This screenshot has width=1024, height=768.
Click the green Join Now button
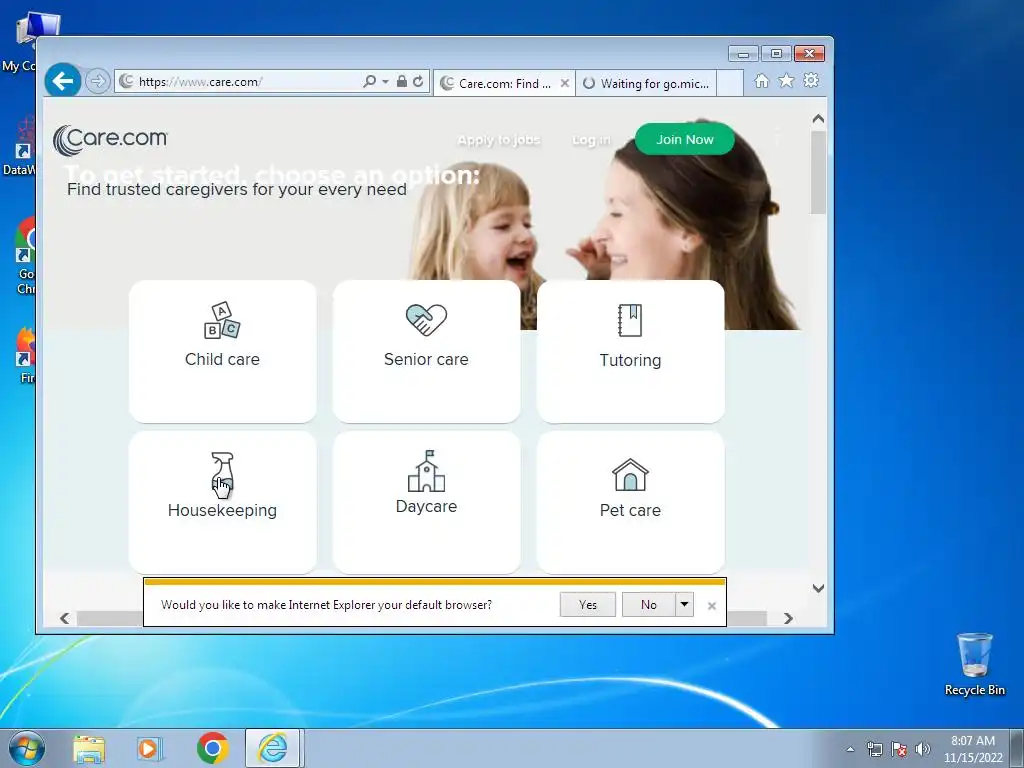coord(684,139)
